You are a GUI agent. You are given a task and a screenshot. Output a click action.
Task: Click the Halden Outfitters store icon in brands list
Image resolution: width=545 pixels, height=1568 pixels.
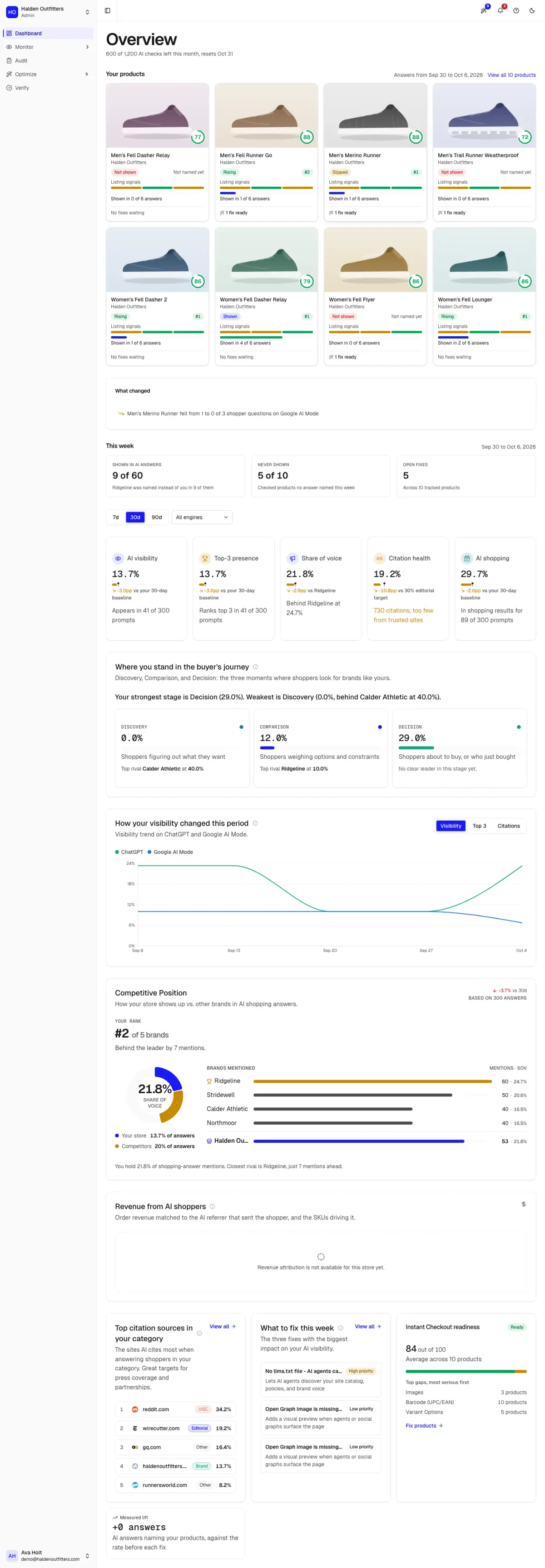pyautogui.click(x=209, y=1141)
